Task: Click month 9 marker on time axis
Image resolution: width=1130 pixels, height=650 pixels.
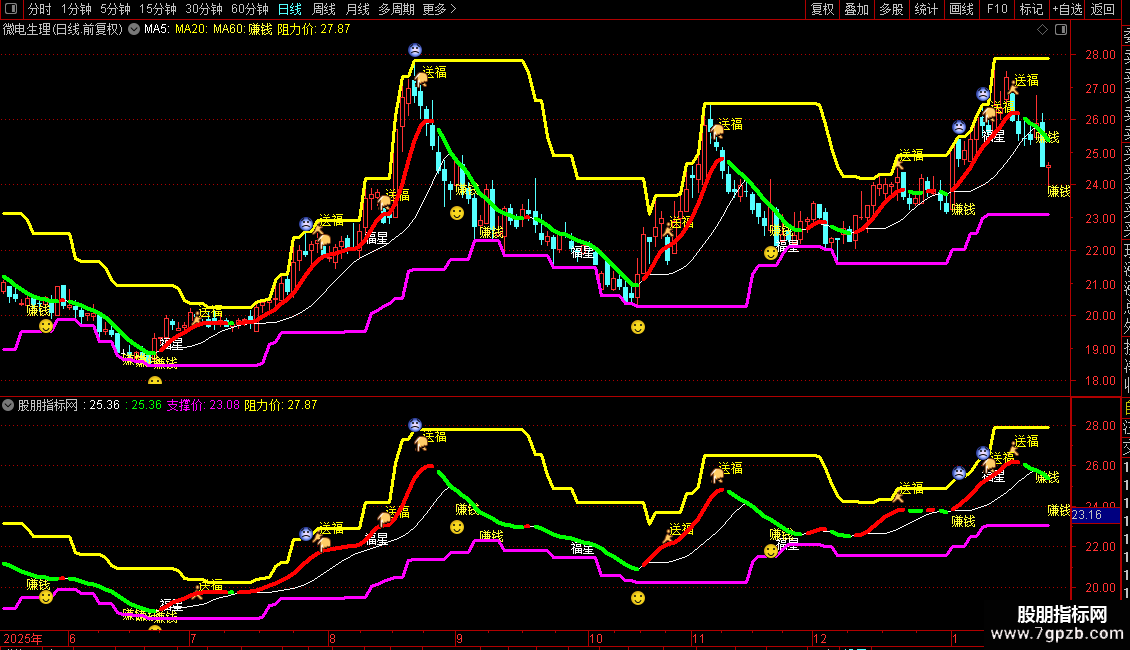Action: coord(459,638)
